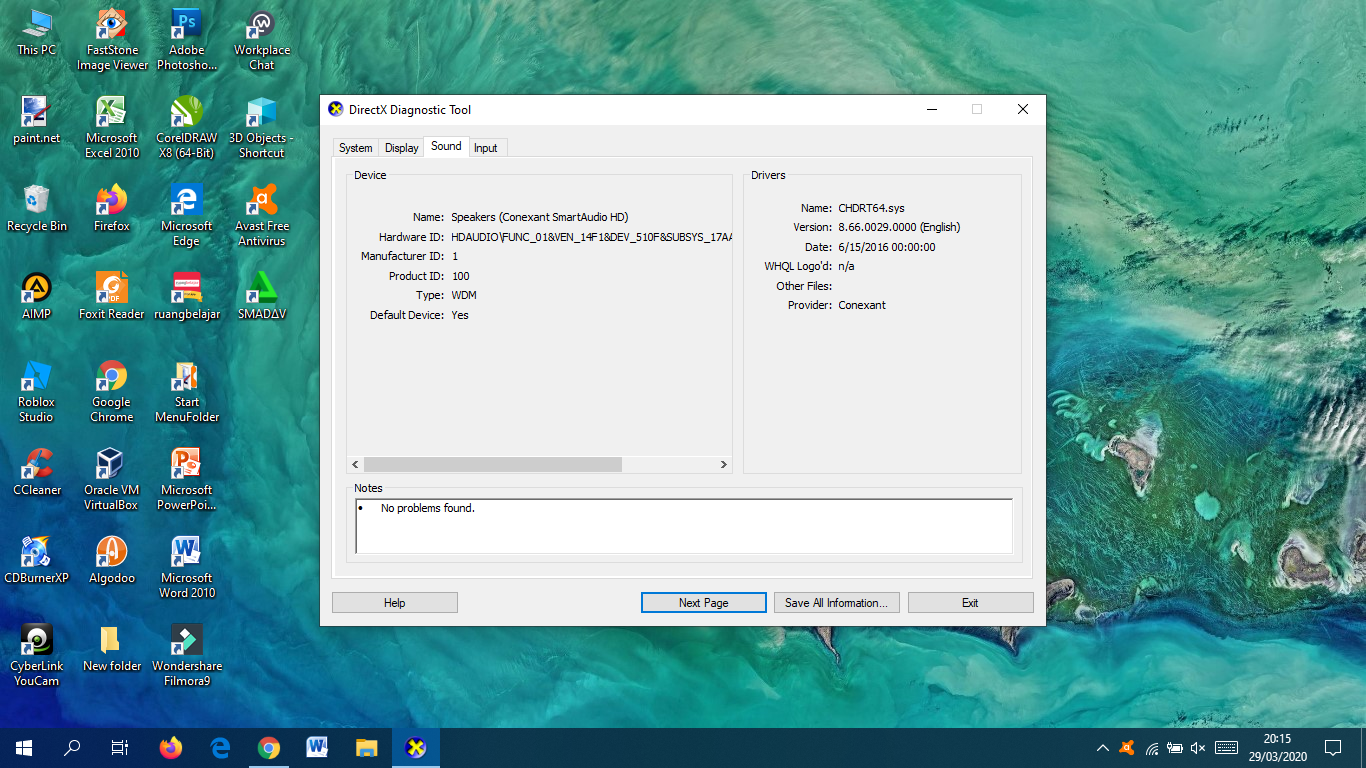Viewport: 1366px width, 768px height.
Task: Click the Wi-Fi network tray icon
Action: (x=1151, y=748)
